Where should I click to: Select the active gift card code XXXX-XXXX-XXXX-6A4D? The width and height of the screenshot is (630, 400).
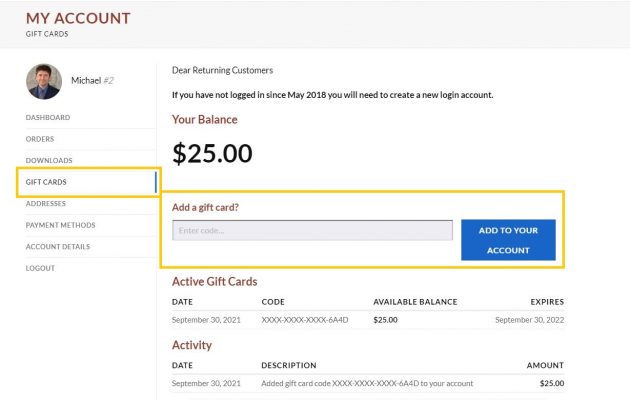305,320
